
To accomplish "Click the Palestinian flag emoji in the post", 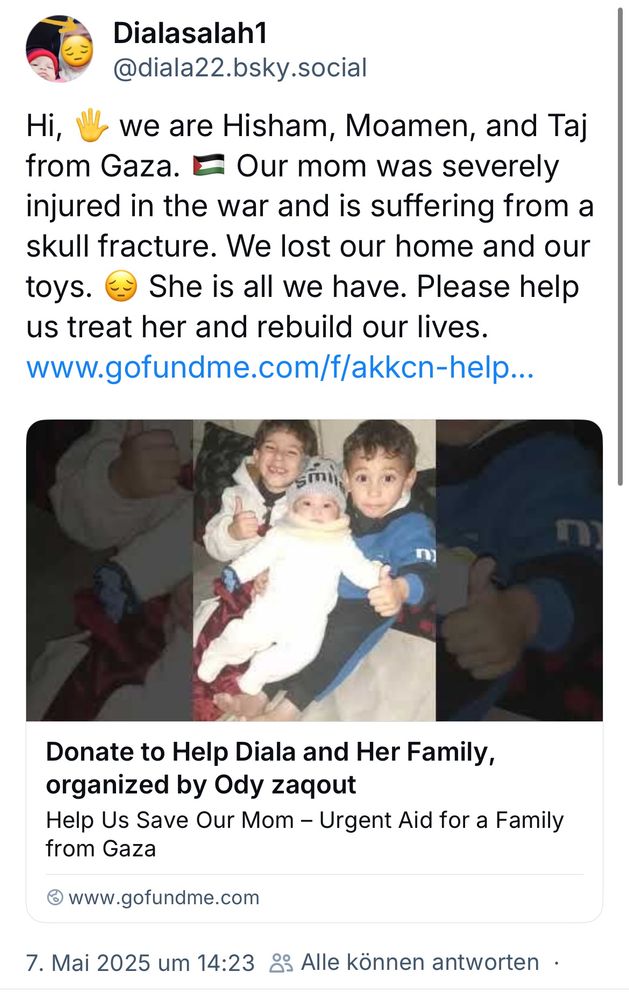I will [x=209, y=165].
